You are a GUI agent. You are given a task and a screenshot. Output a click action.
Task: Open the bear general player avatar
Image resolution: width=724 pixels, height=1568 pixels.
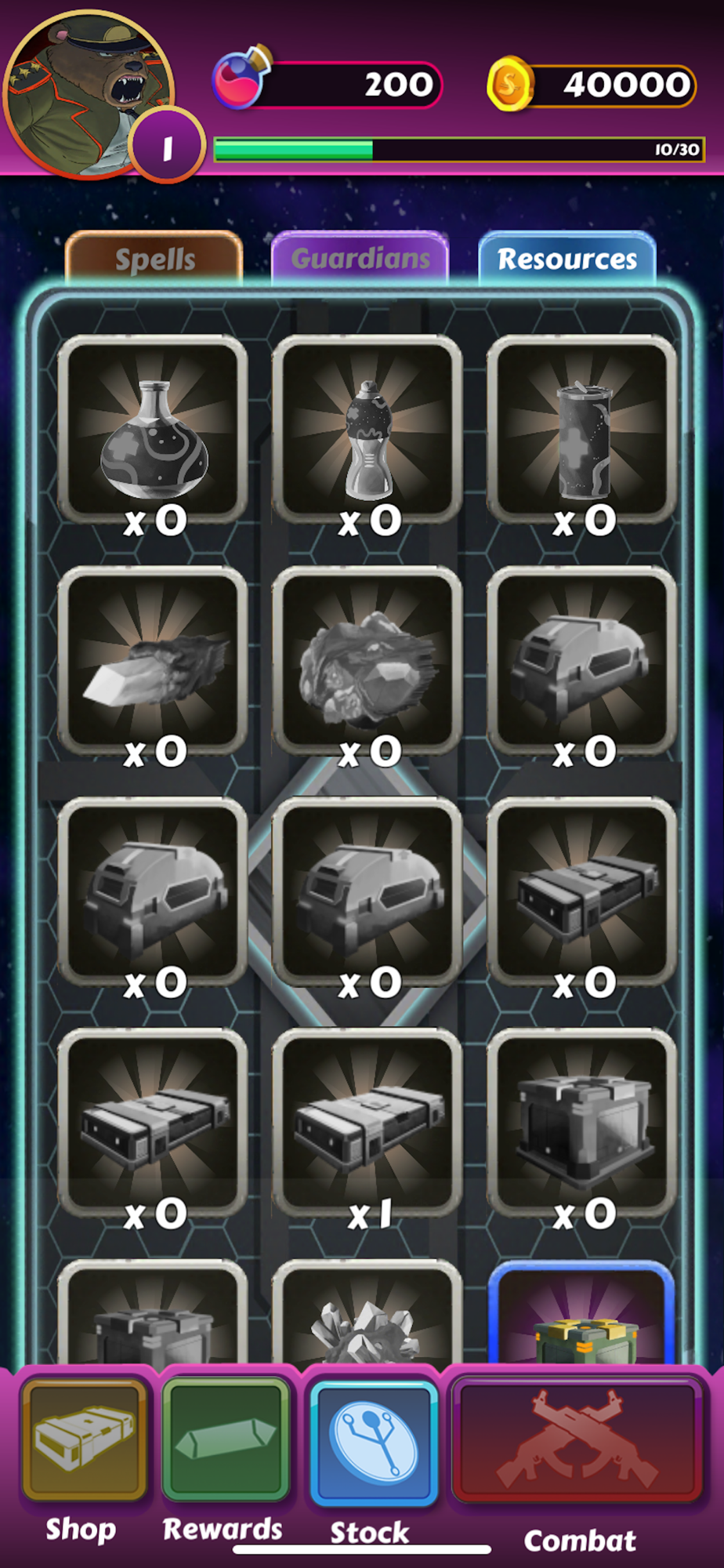[x=88, y=93]
